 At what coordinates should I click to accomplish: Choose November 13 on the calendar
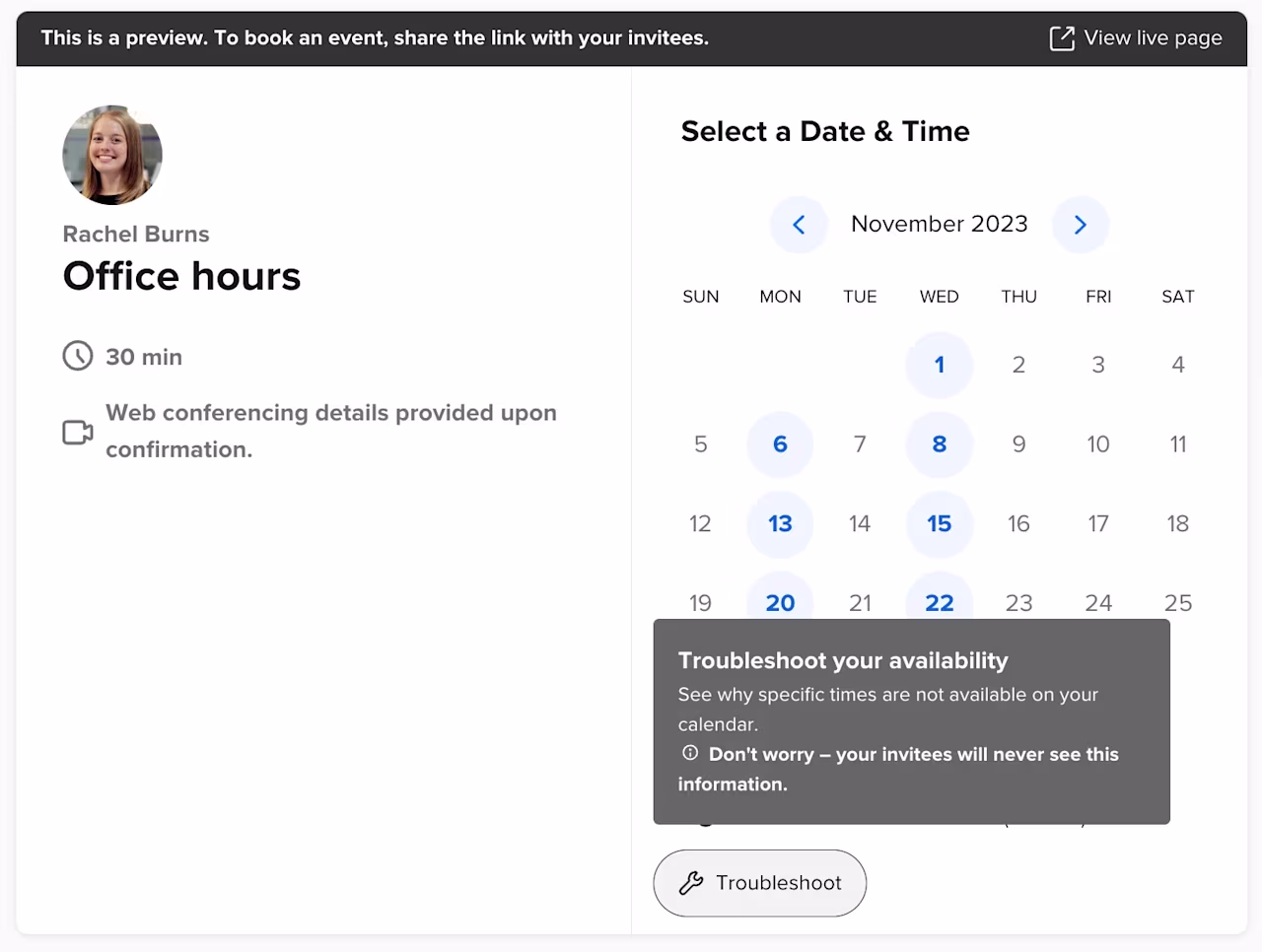(780, 524)
